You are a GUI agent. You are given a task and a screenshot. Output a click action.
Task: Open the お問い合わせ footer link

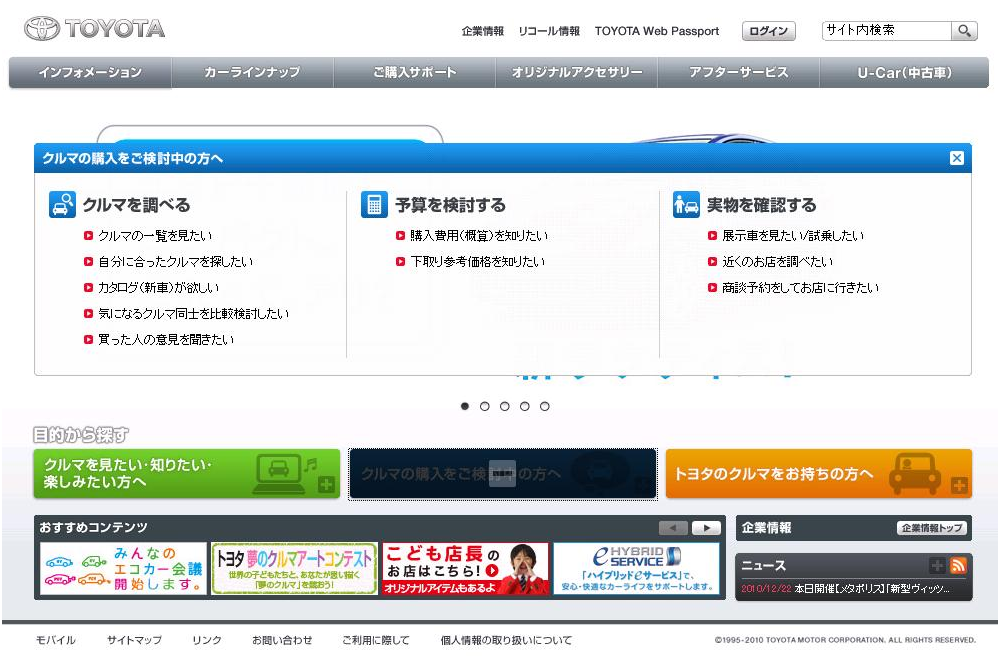(282, 640)
